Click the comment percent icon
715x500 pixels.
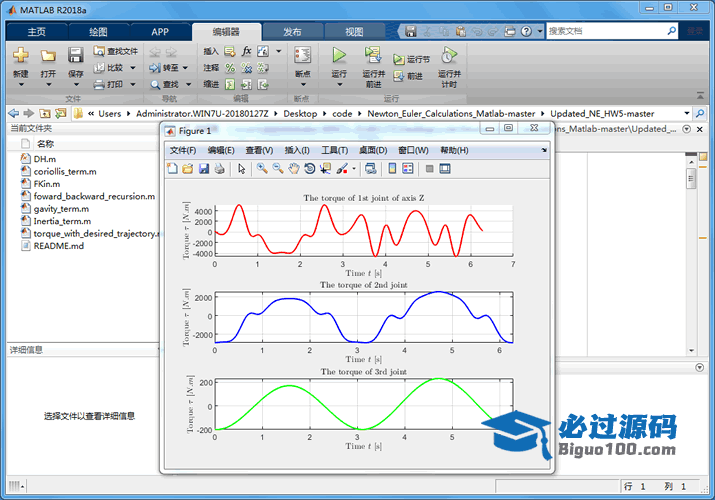230,68
